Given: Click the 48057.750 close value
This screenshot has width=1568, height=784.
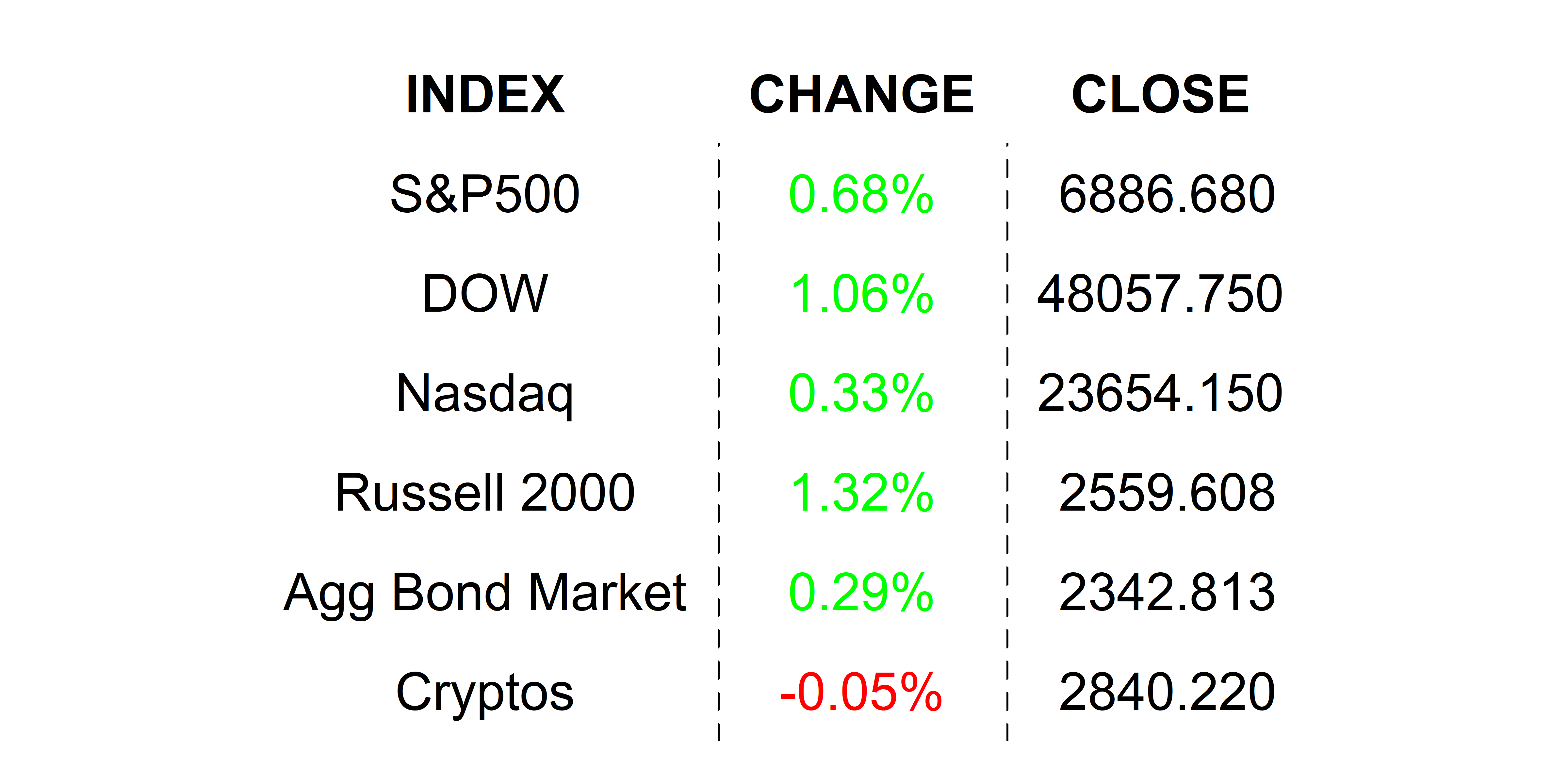Looking at the screenshot, I should [1160, 294].
